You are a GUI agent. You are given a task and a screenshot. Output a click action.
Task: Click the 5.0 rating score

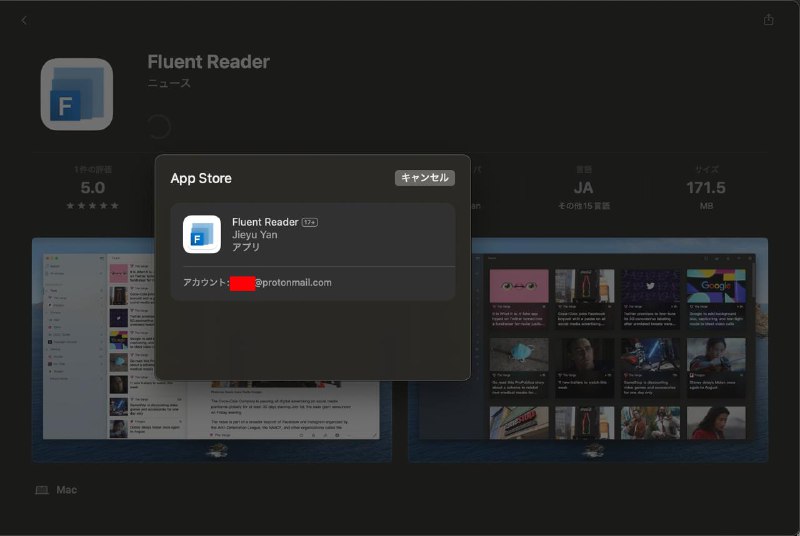(x=92, y=188)
